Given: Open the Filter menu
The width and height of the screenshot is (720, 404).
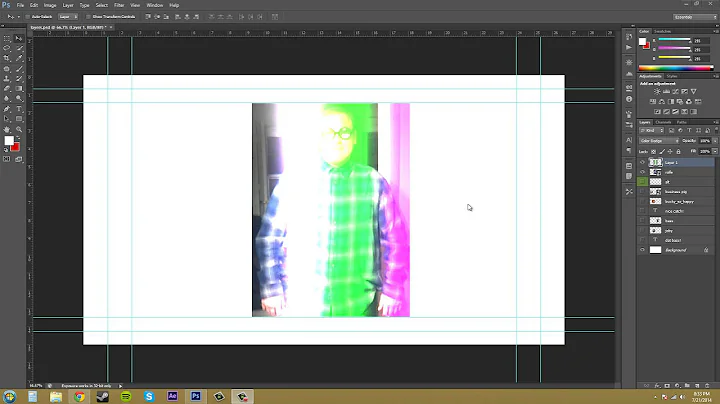Looking at the screenshot, I should tap(119, 5).
